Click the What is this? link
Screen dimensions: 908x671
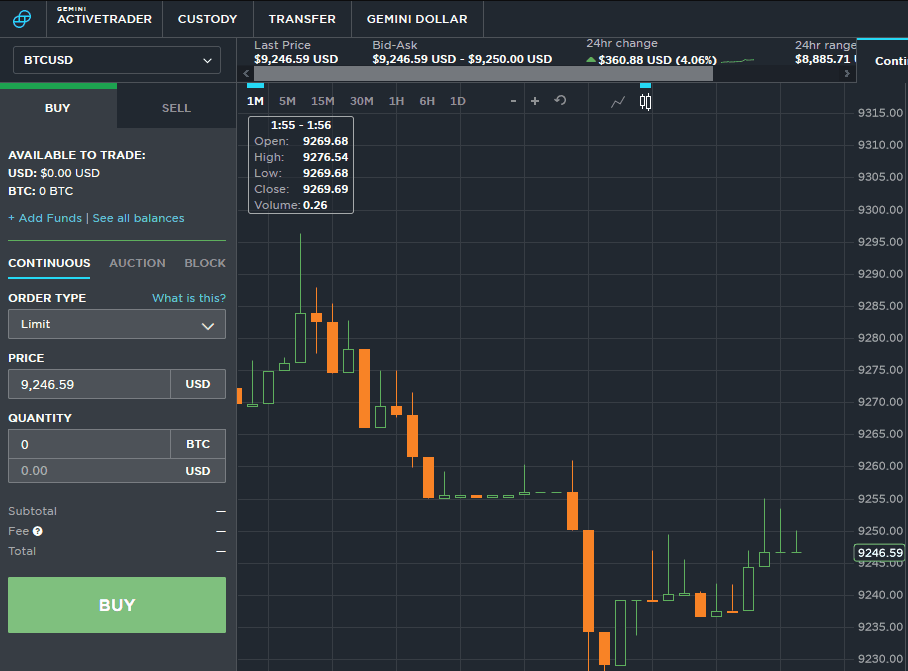(x=189, y=298)
